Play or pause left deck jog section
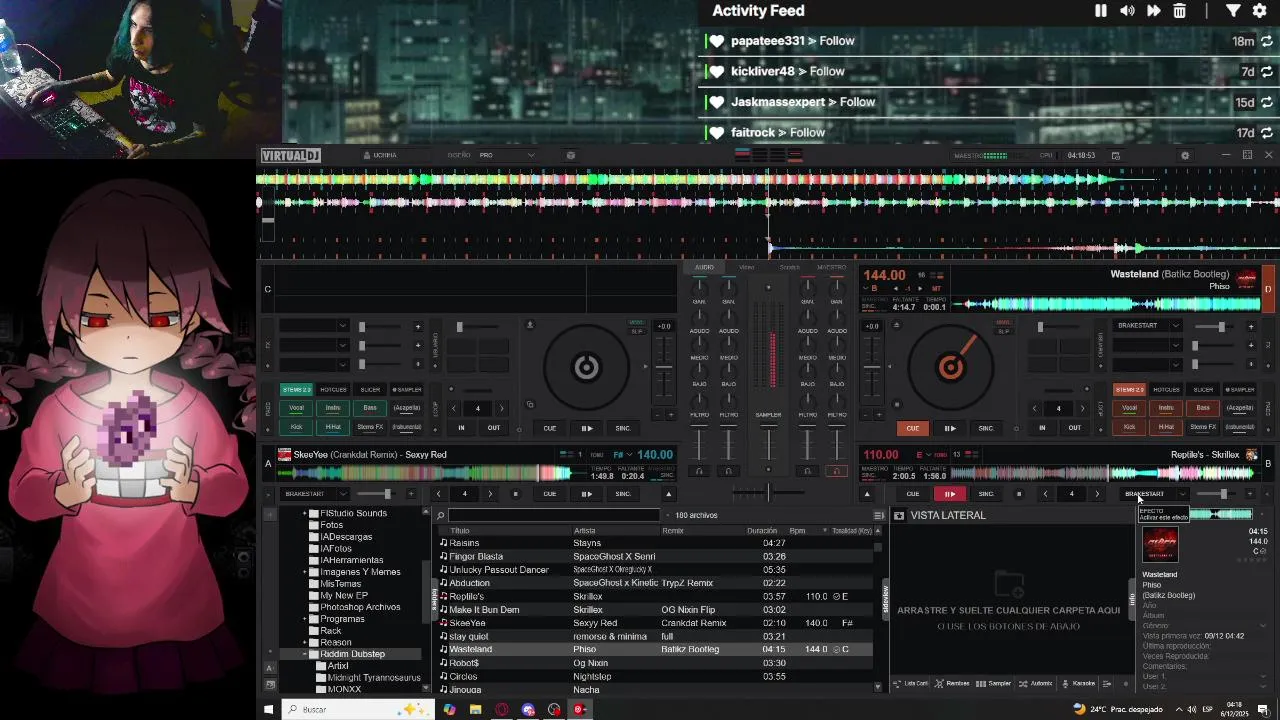The width and height of the screenshot is (1280, 720). click(x=587, y=428)
